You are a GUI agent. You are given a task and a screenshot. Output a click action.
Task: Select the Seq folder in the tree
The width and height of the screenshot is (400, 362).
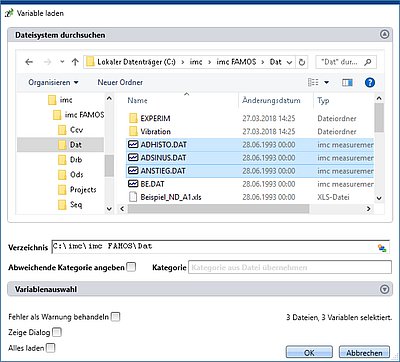70,204
